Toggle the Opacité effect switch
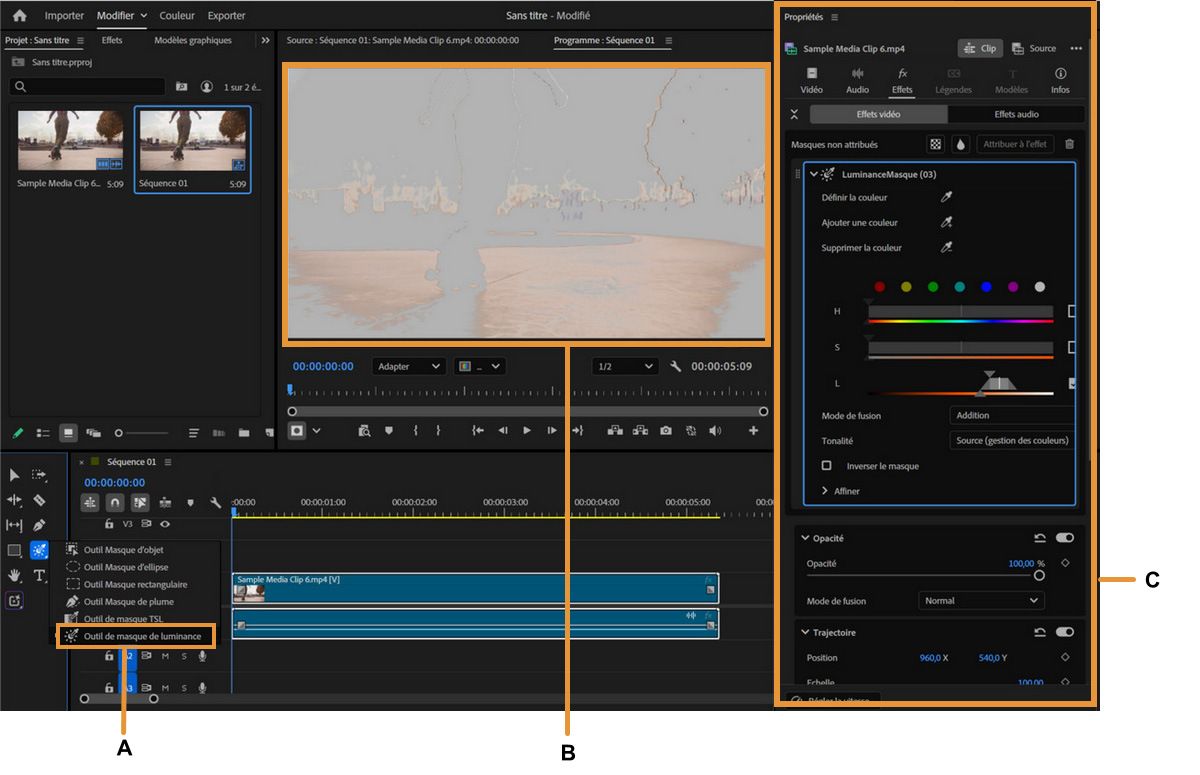 tap(1064, 538)
